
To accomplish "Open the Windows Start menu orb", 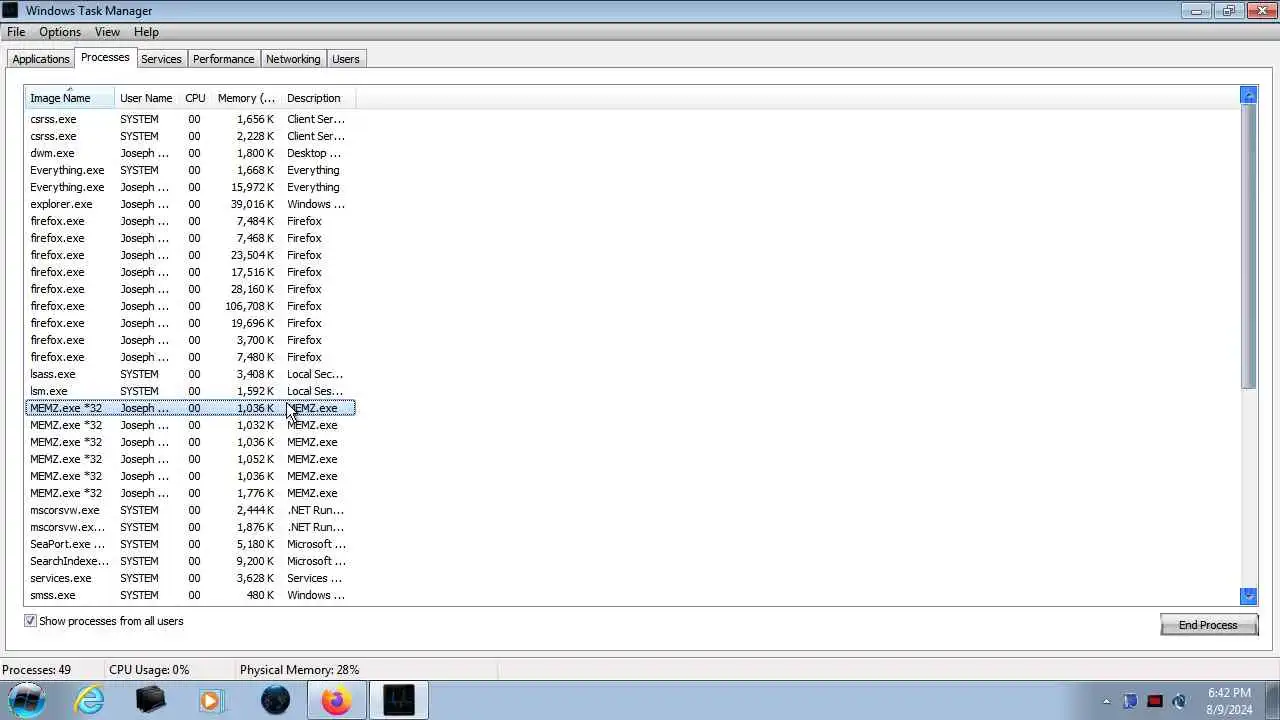I will pos(27,699).
